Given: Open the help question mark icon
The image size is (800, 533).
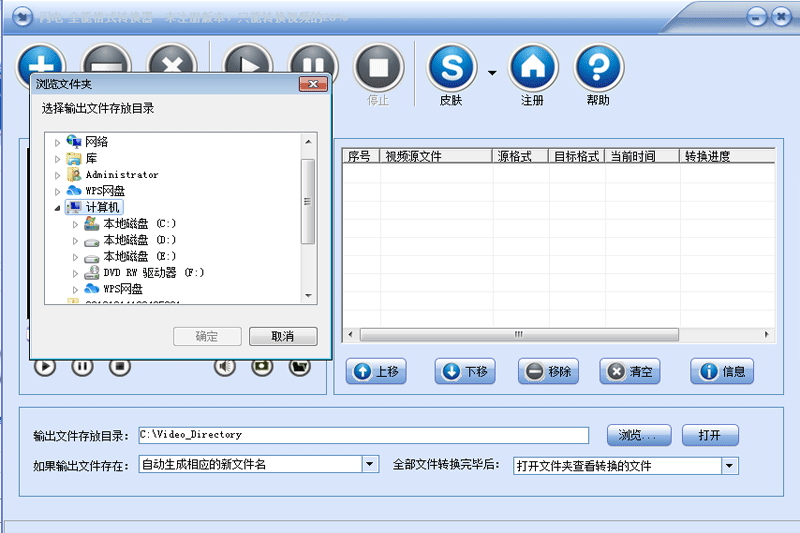Looking at the screenshot, I should (598, 68).
